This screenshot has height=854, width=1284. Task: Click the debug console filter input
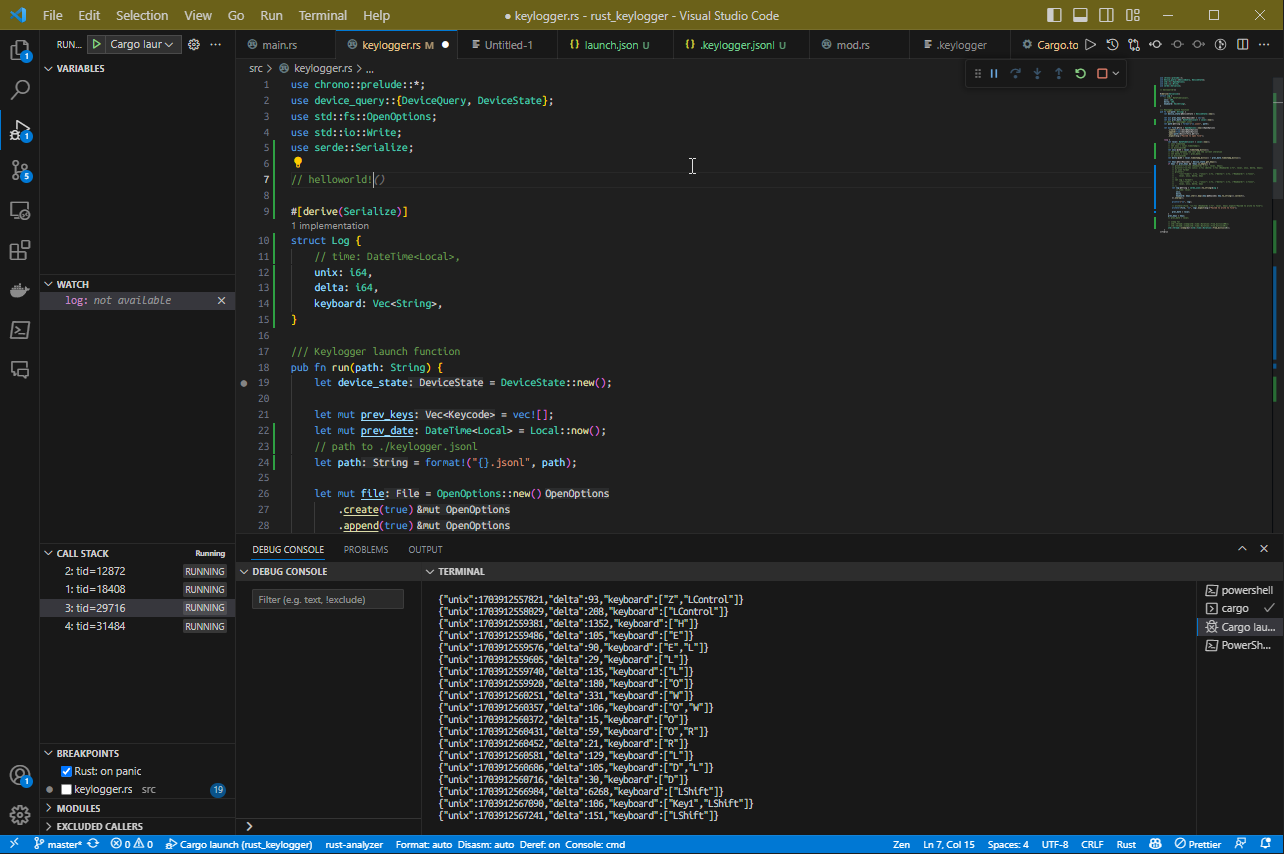point(327,599)
